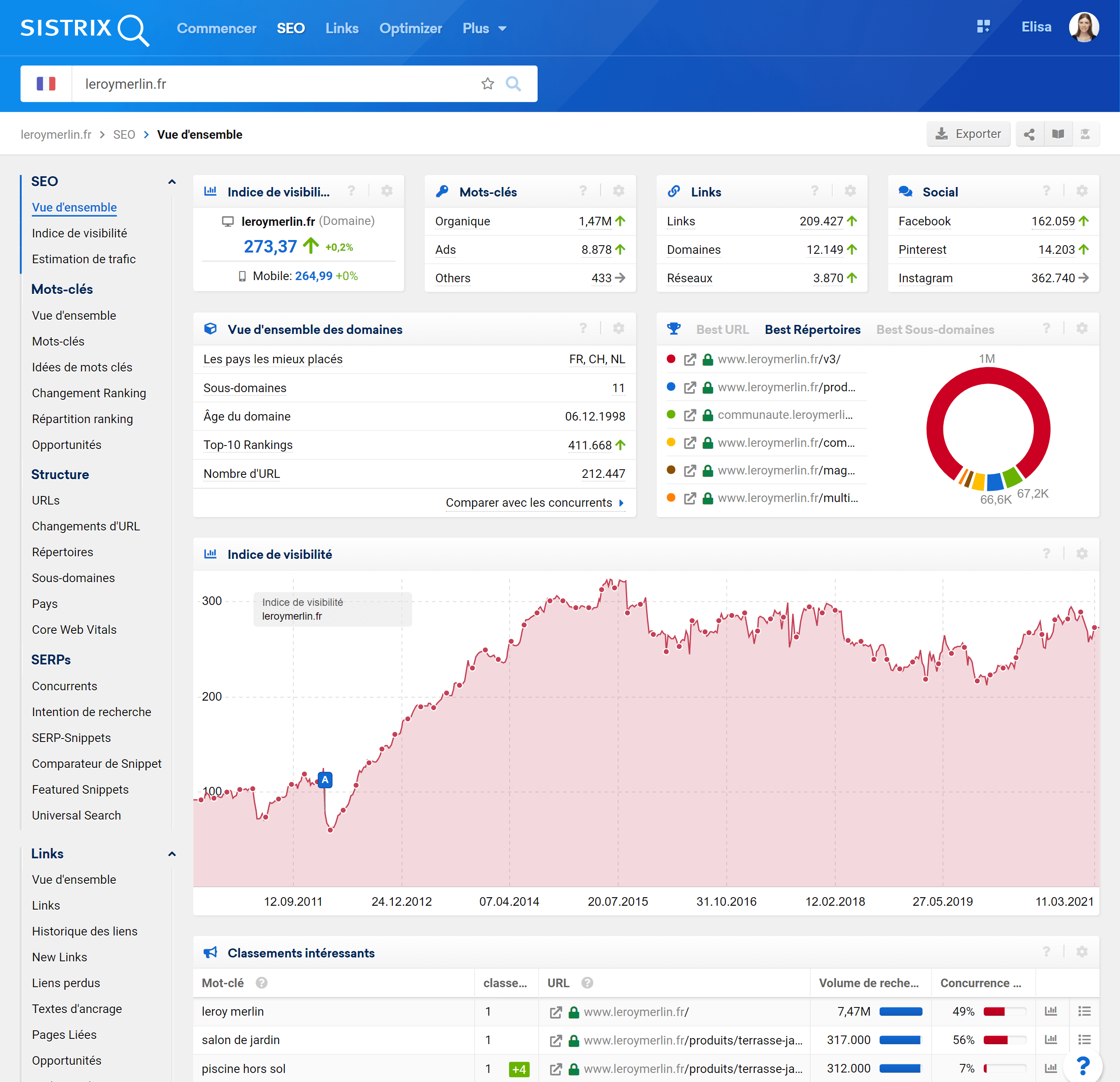
Task: Click Comparer avec les concurrents link
Action: [535, 502]
